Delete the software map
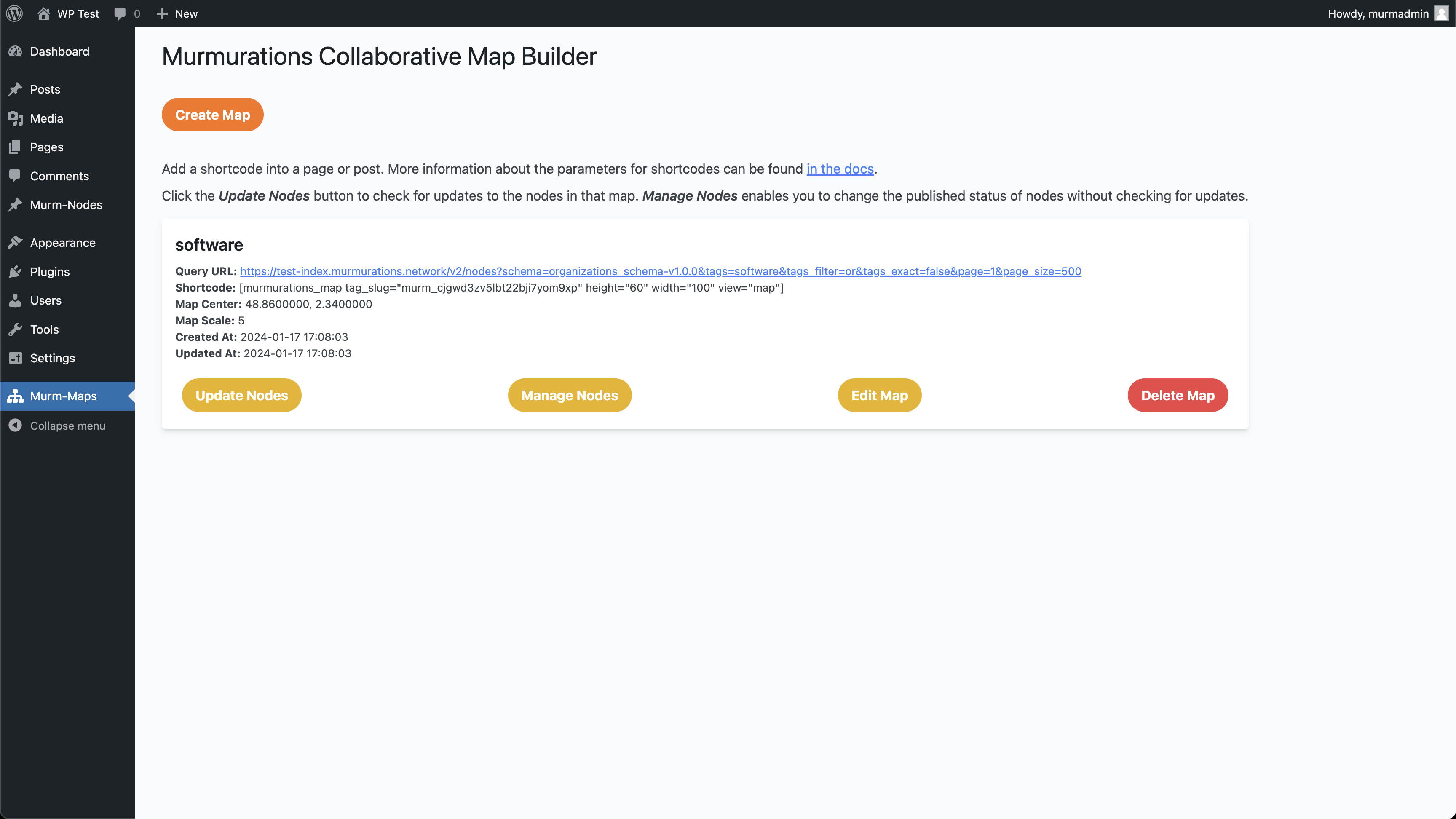Image resolution: width=1456 pixels, height=819 pixels. pos(1178,395)
